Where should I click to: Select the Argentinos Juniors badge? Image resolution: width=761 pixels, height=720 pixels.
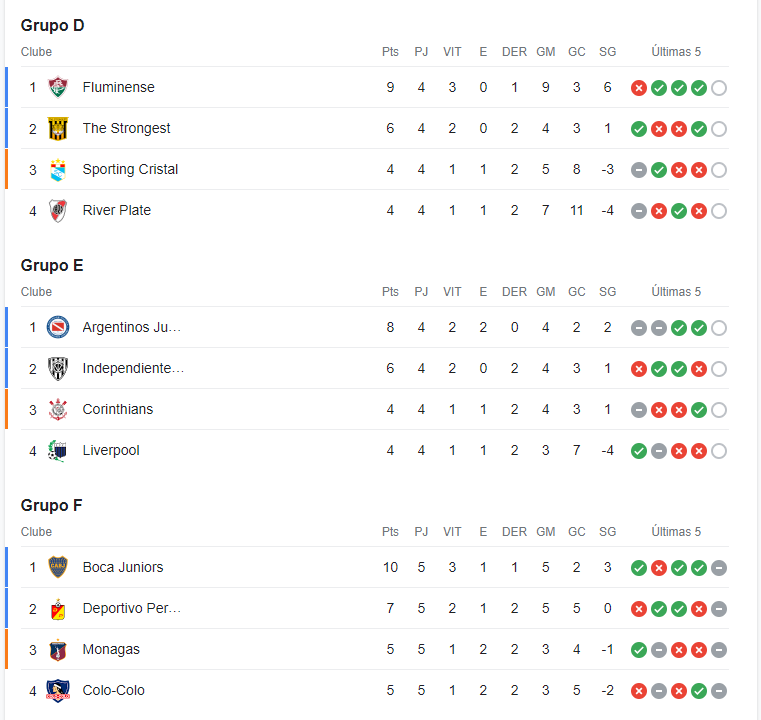pyautogui.click(x=58, y=327)
